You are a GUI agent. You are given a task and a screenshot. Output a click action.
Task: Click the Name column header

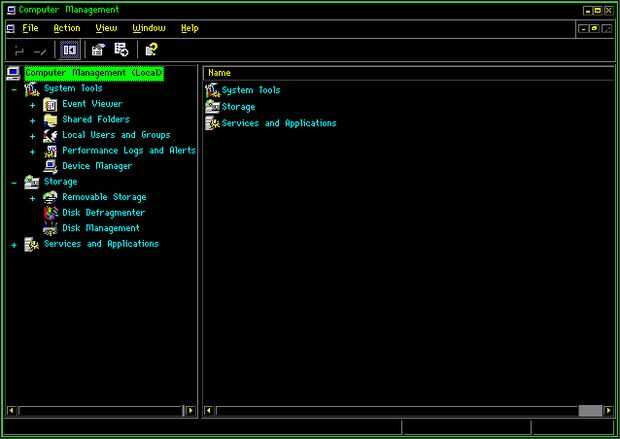click(409, 73)
